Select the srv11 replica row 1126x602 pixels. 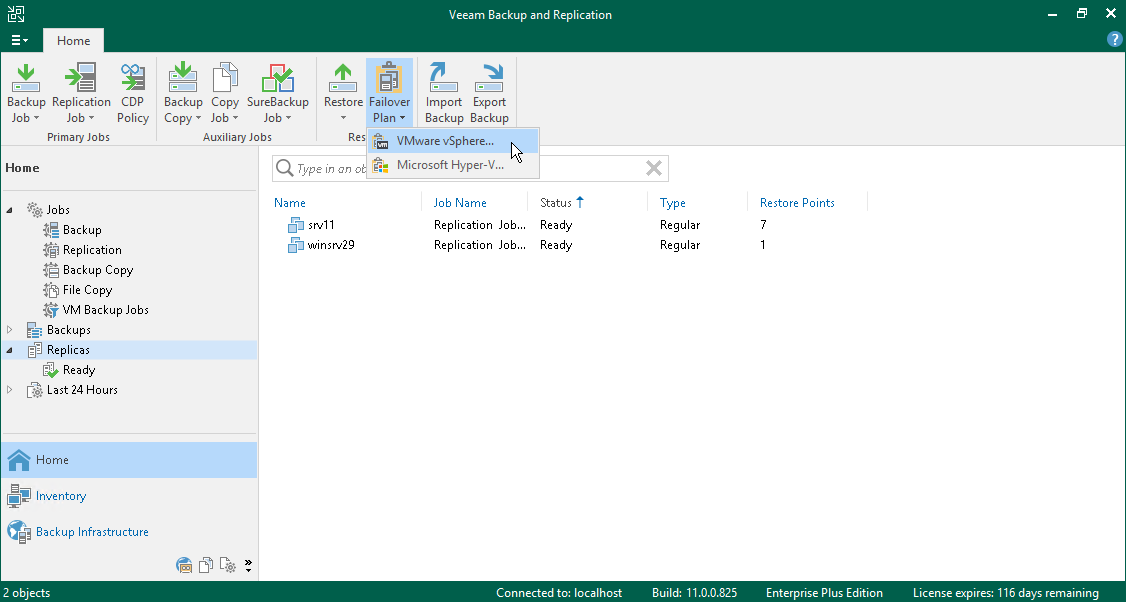pos(570,225)
